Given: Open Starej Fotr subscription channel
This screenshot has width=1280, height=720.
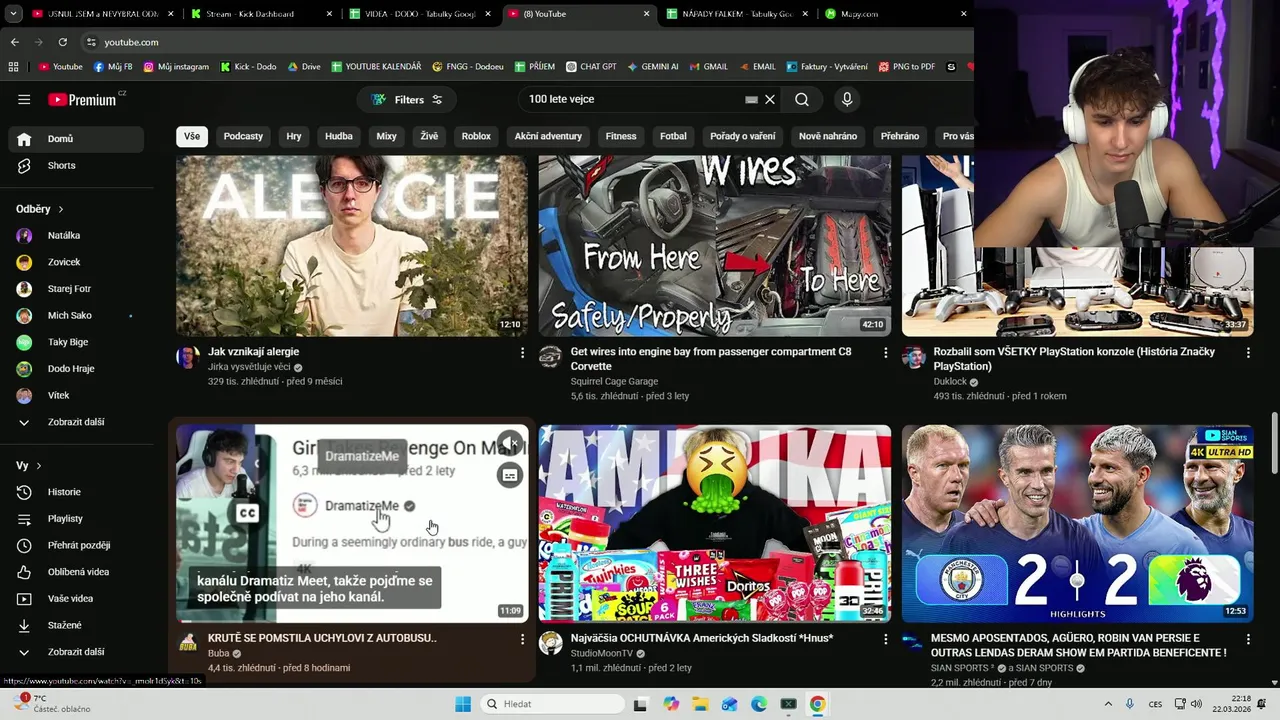Looking at the screenshot, I should click(x=75, y=289).
